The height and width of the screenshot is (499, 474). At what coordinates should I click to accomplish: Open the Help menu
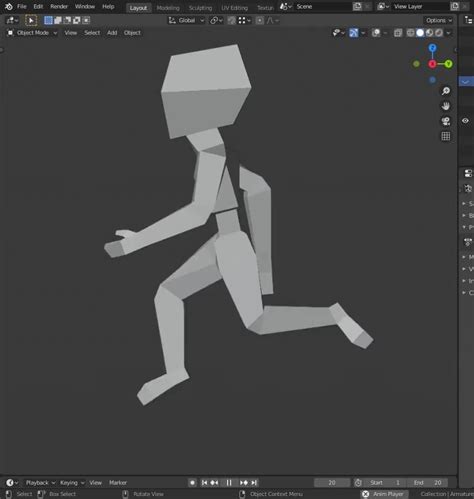(x=108, y=6)
